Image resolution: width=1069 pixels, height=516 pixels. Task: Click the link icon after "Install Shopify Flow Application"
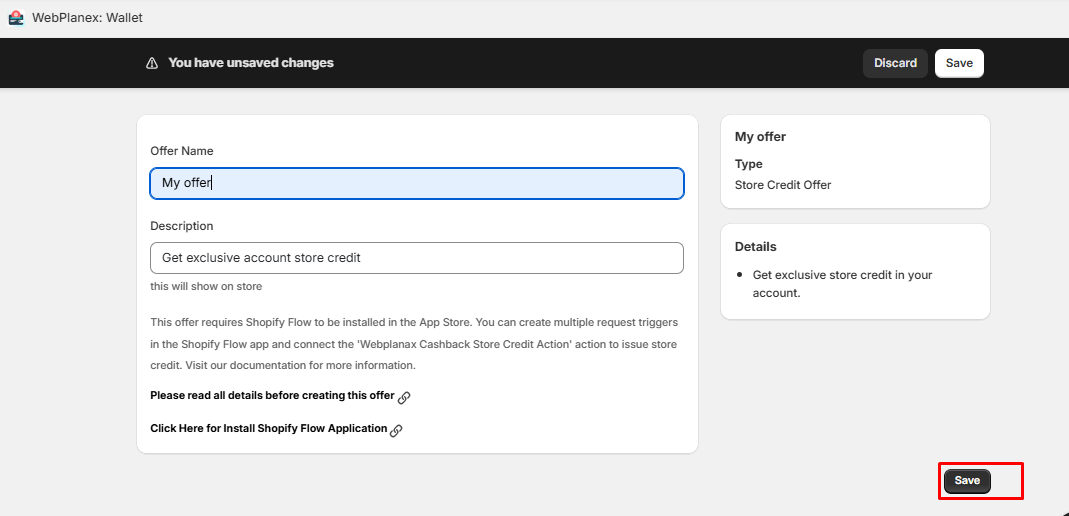(x=396, y=430)
